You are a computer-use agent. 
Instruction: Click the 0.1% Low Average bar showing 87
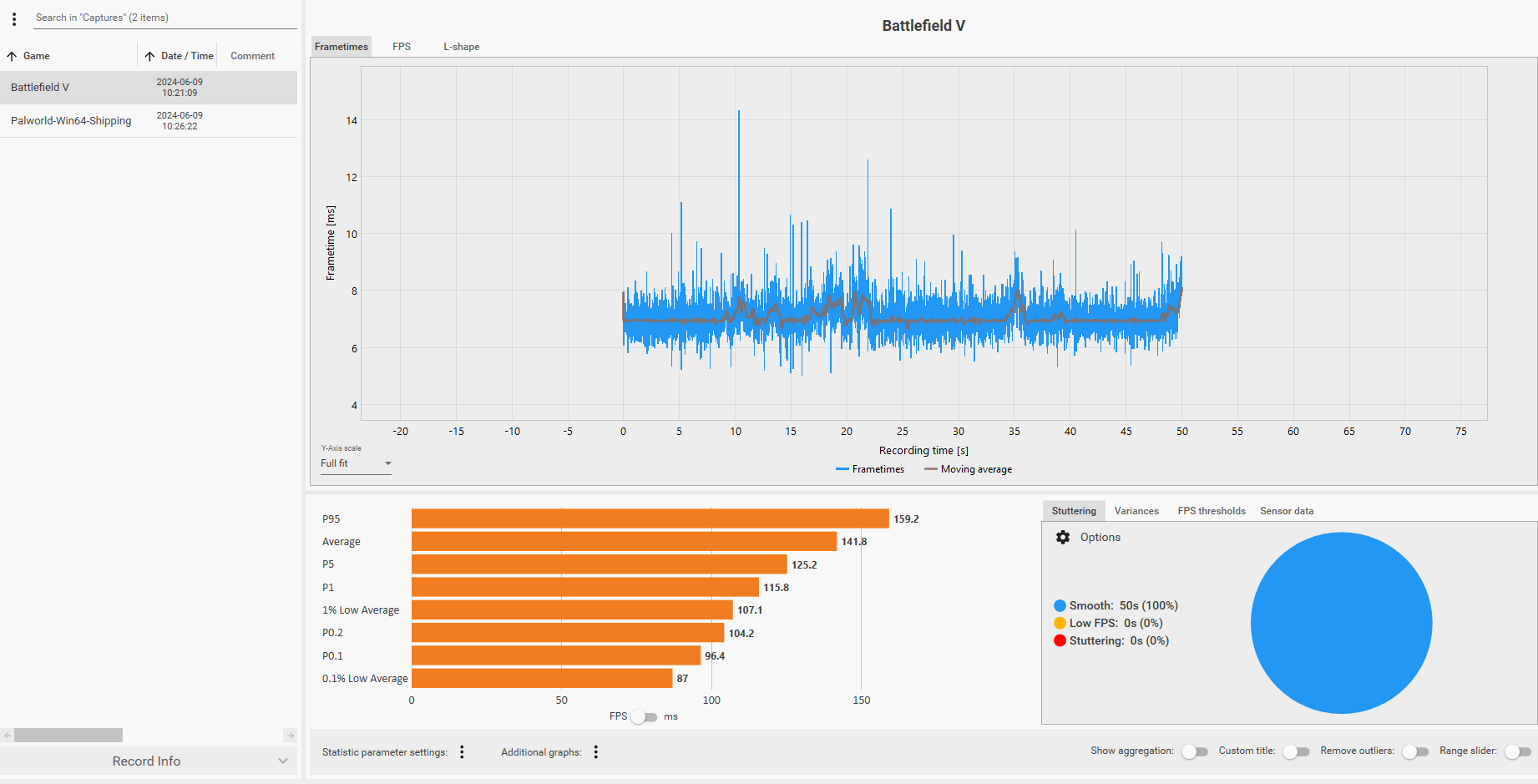click(542, 679)
